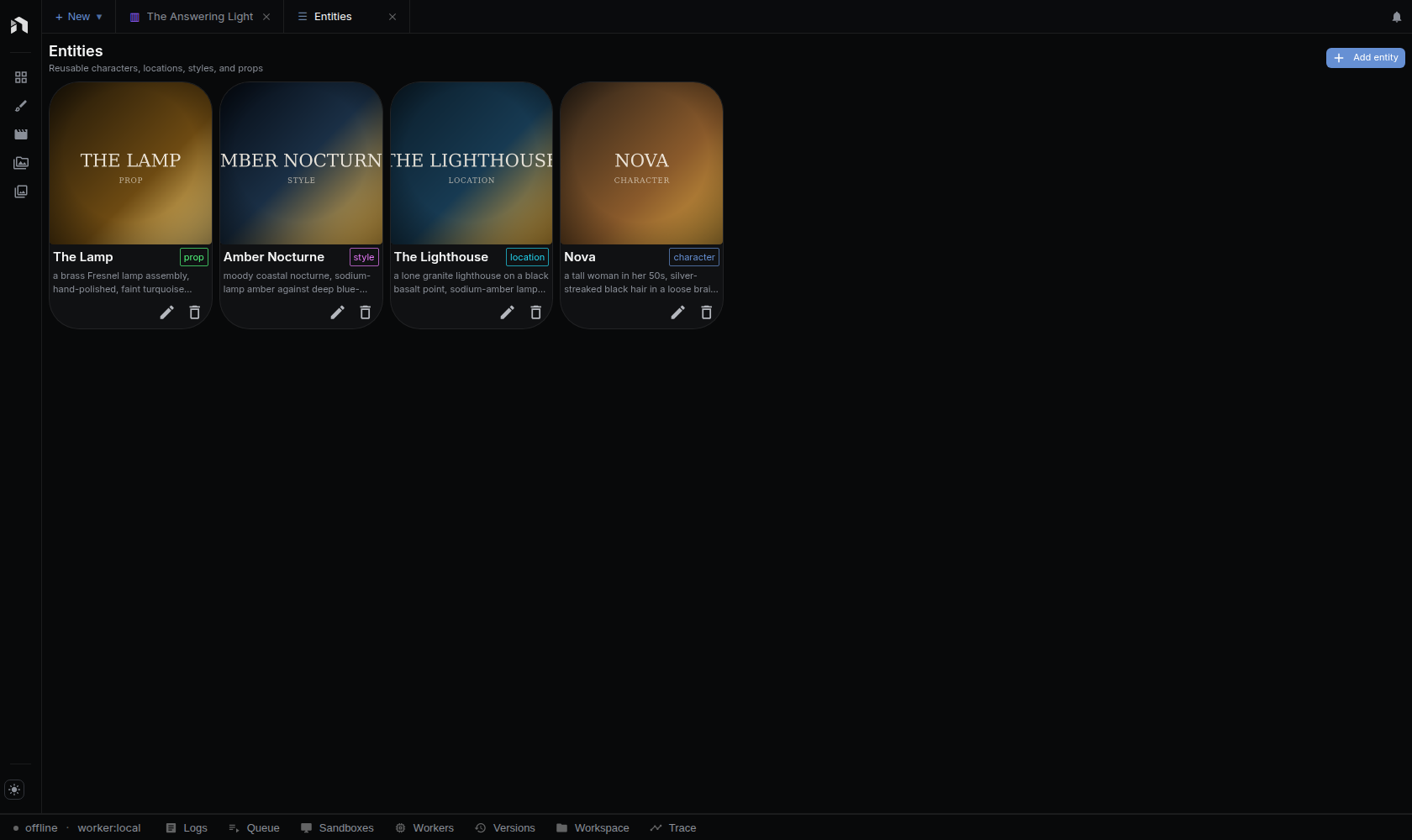Click The Lamp card title
Viewport: 1412px width, 840px height.
click(x=83, y=257)
